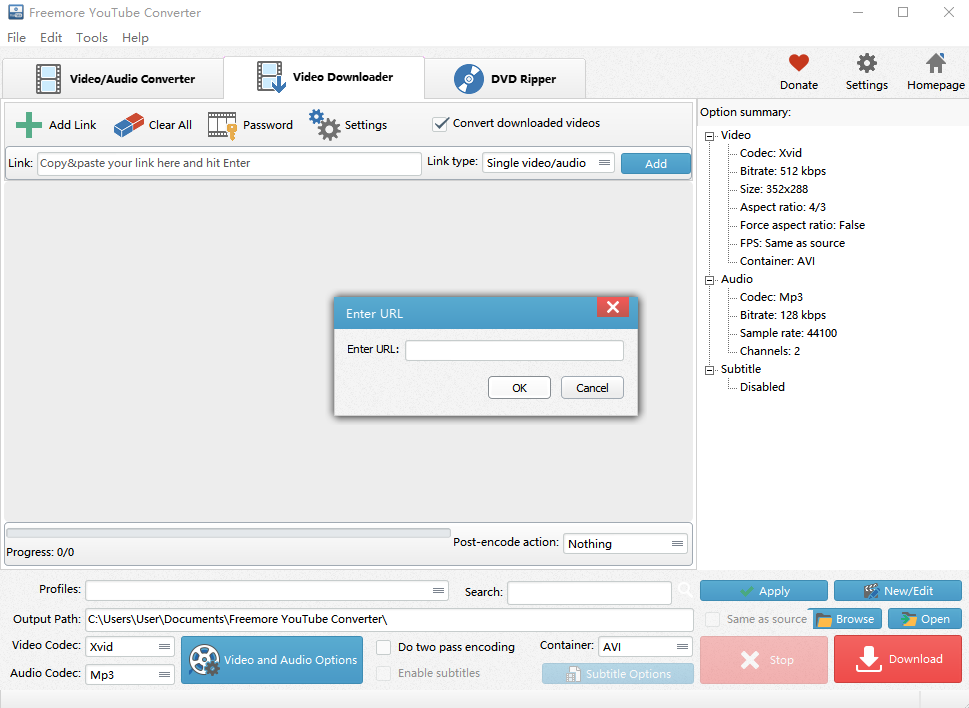Image resolution: width=969 pixels, height=708 pixels.
Task: Switch to Video/Audio Converter tab
Action: (113, 78)
